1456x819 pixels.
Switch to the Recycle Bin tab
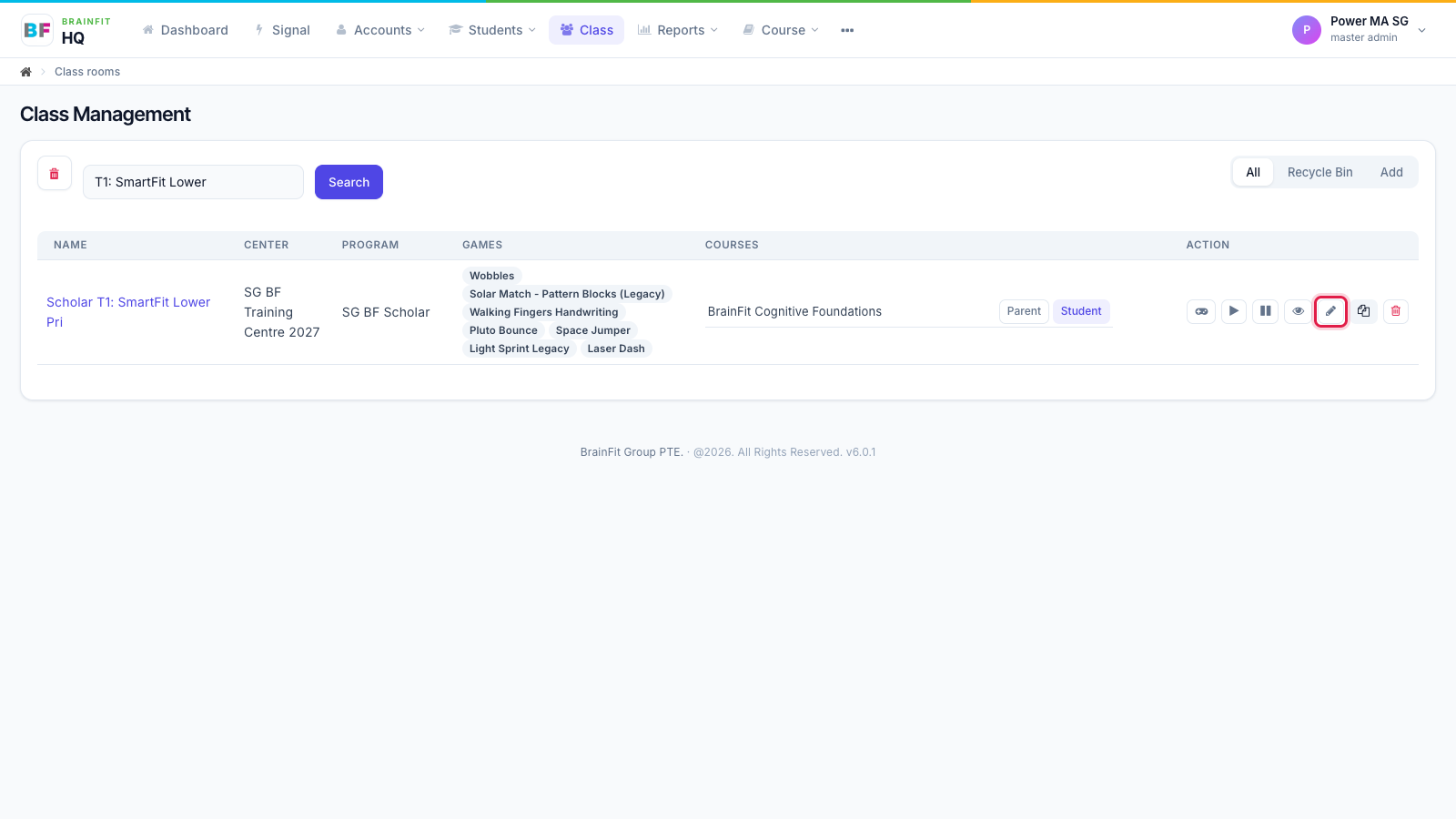tap(1319, 172)
